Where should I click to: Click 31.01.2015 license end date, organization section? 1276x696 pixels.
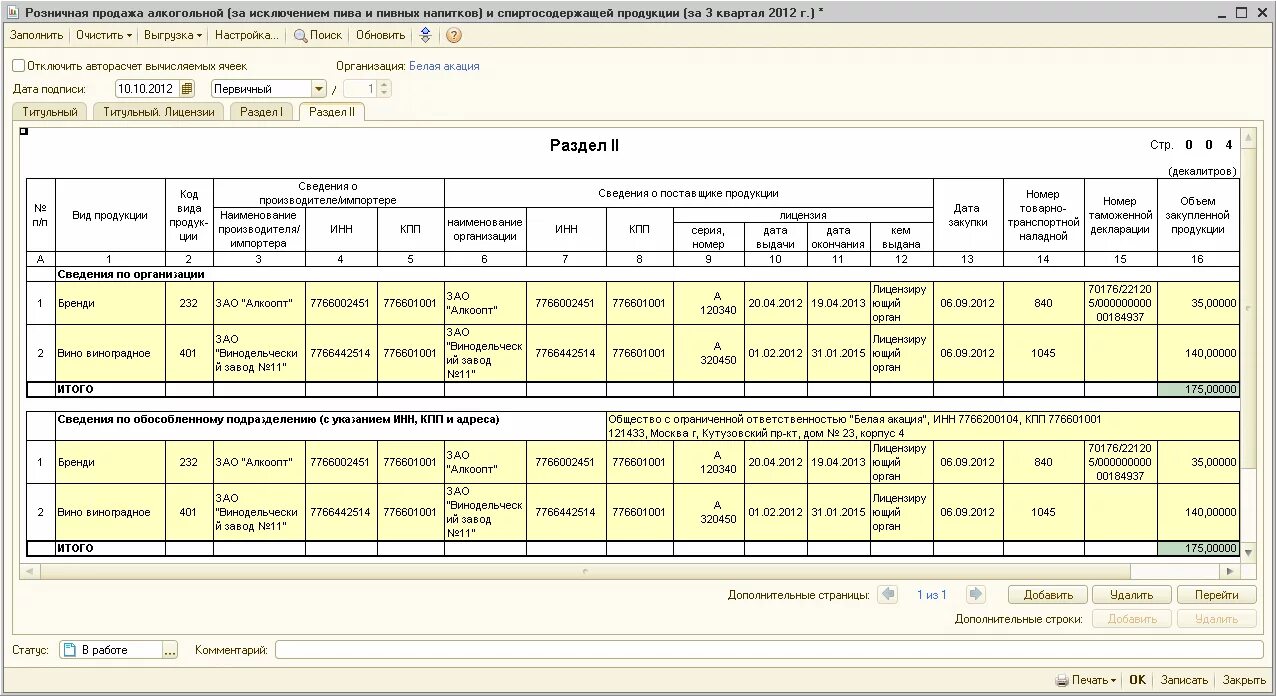click(838, 353)
